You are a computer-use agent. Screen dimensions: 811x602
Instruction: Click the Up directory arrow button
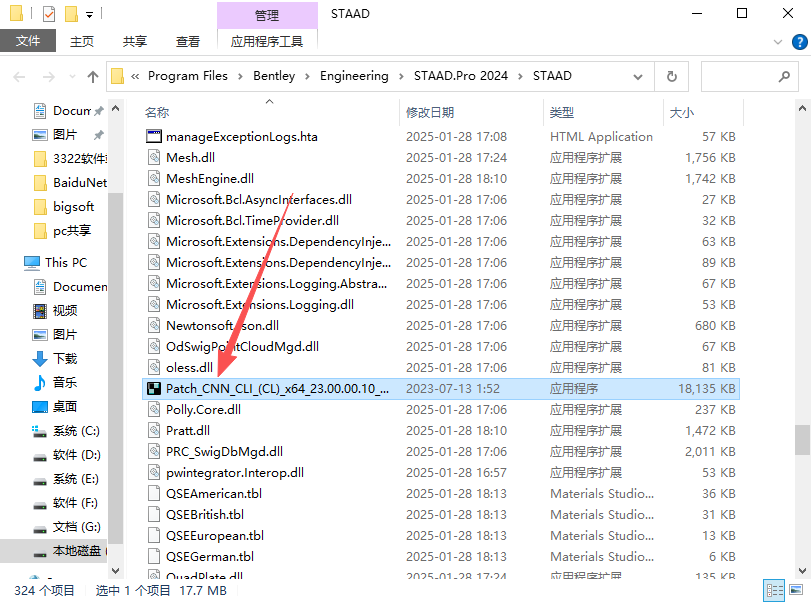[x=93, y=76]
